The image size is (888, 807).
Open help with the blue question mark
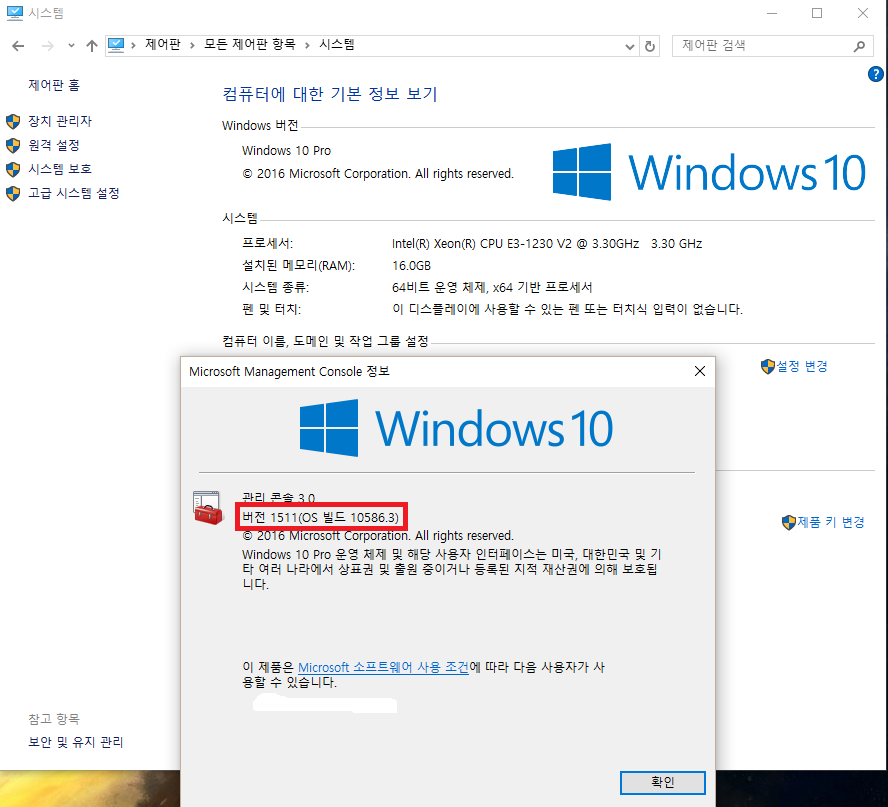876,74
